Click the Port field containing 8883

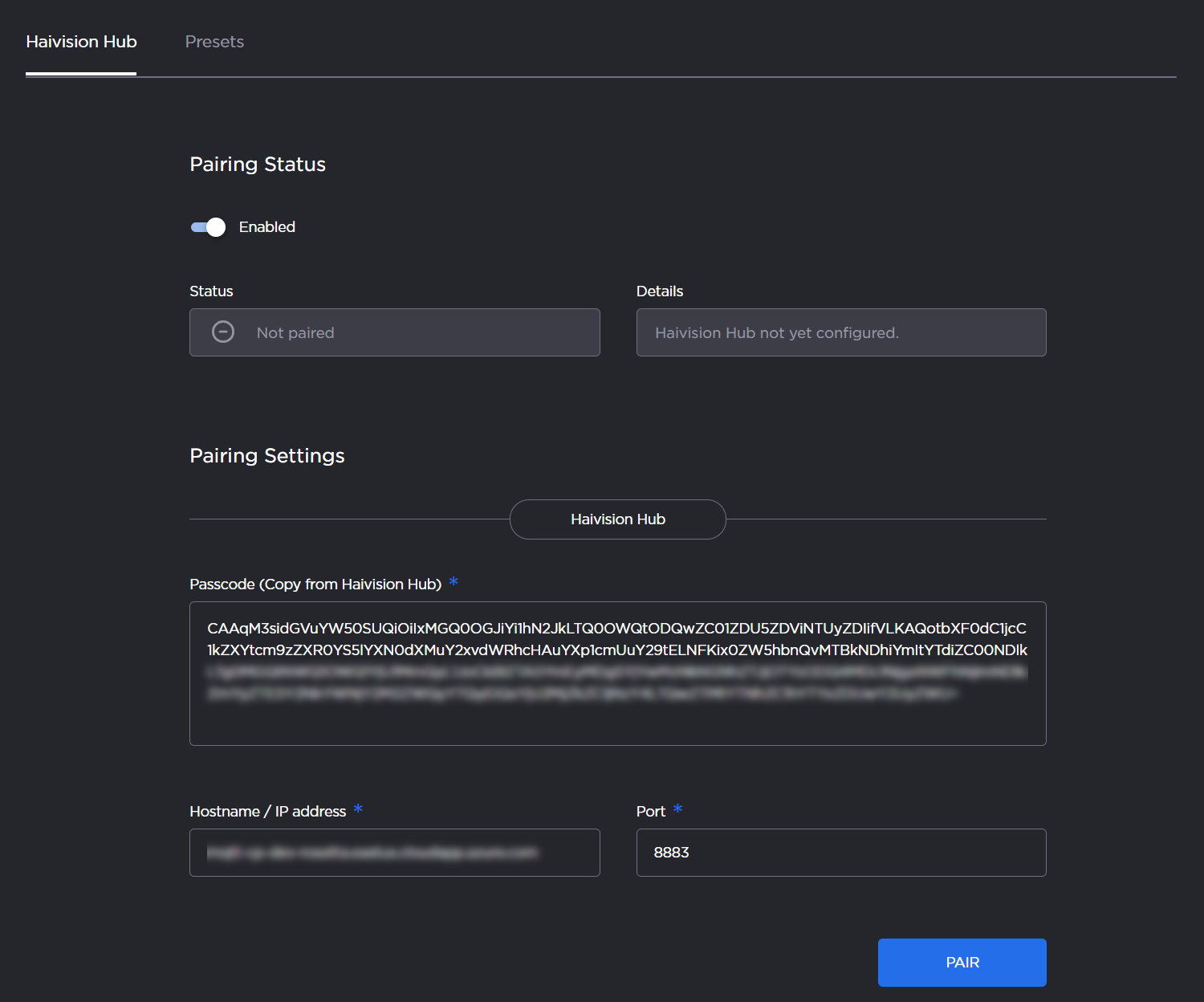coord(840,853)
